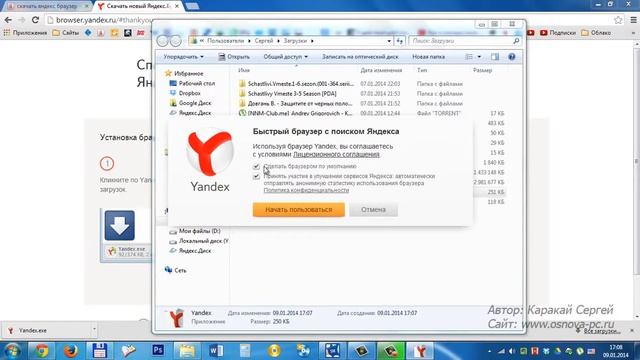Viewport: 640px width, 360px height.
Task: Sort by the Тип column header
Action: (422, 70)
